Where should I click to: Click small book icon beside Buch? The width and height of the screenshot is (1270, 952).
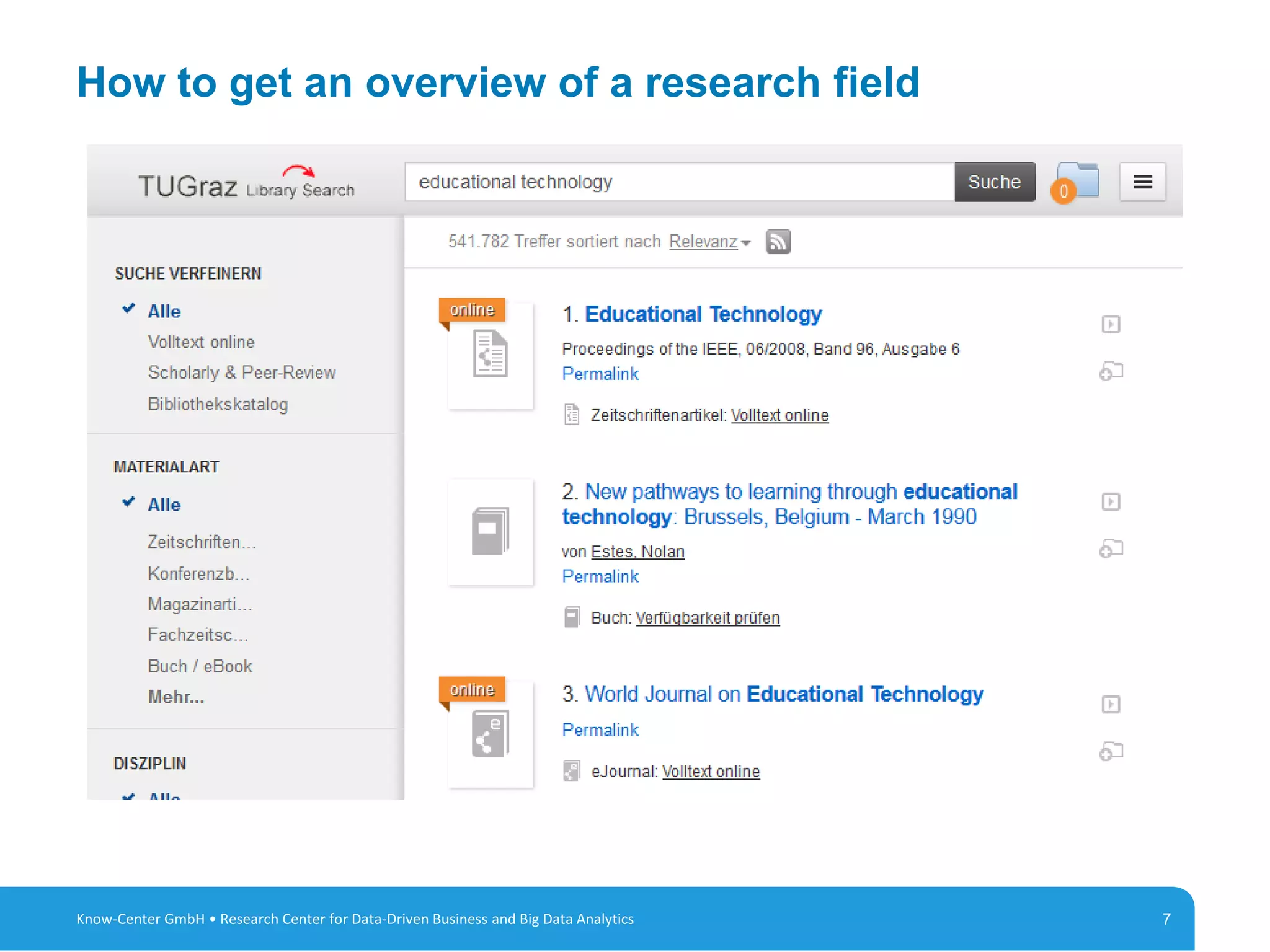tap(572, 617)
